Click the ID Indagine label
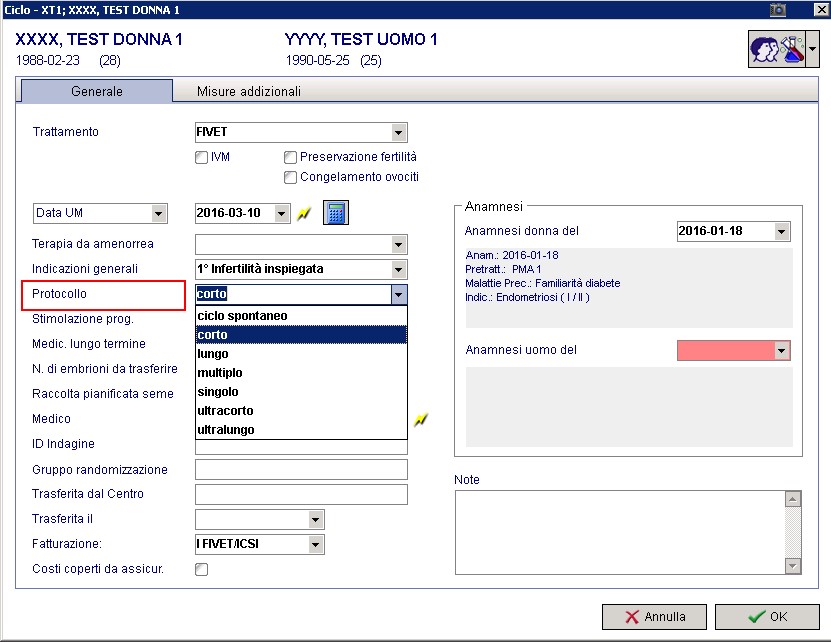This screenshot has height=642, width=831. coord(63,444)
